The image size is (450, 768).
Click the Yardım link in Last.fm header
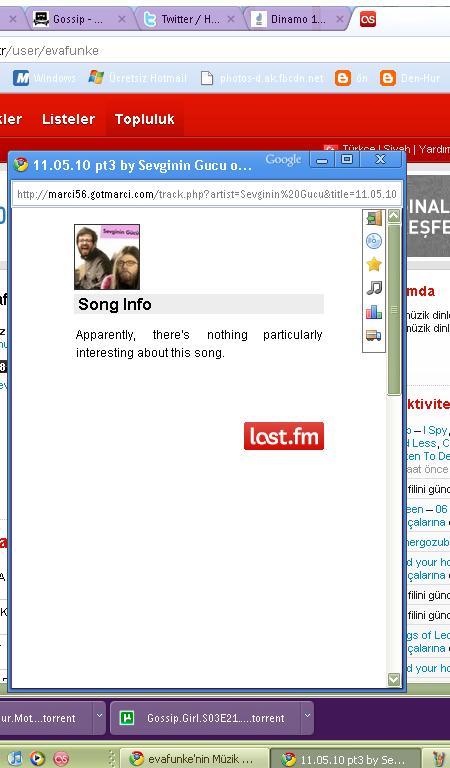point(435,149)
